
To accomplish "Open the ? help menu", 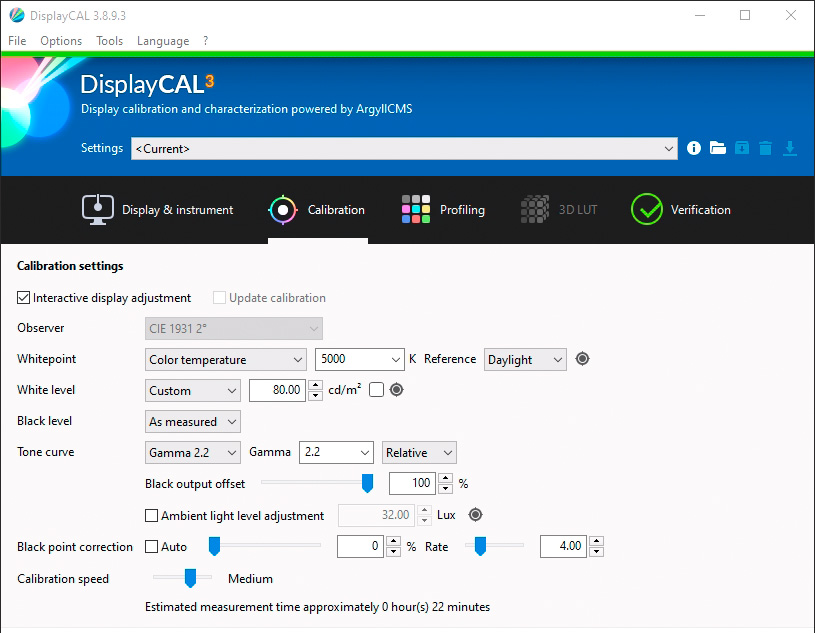I will point(206,41).
